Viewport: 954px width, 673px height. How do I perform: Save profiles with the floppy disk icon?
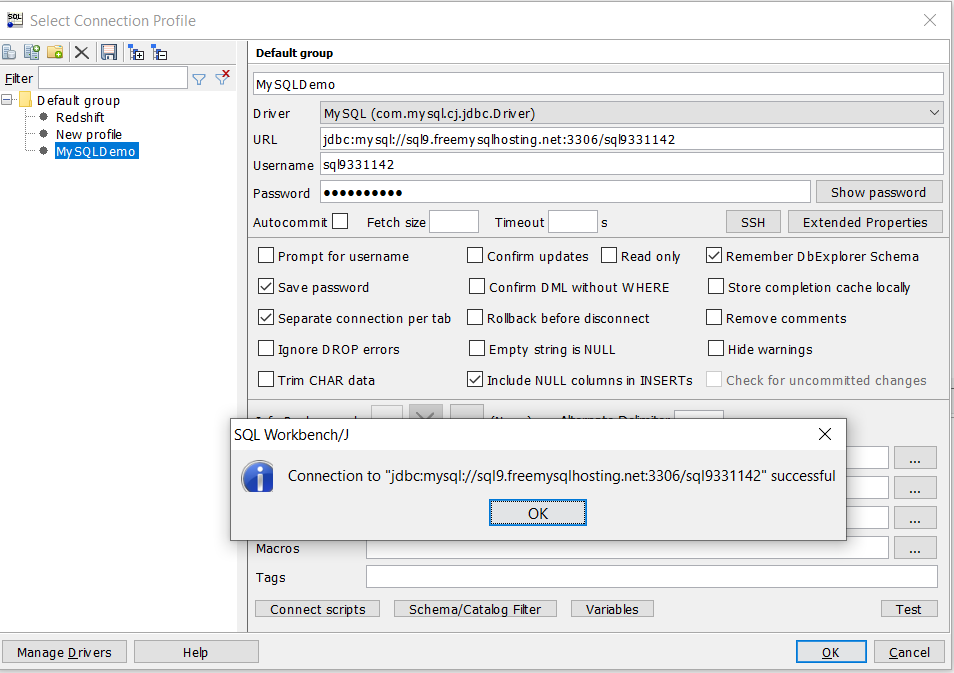click(109, 52)
